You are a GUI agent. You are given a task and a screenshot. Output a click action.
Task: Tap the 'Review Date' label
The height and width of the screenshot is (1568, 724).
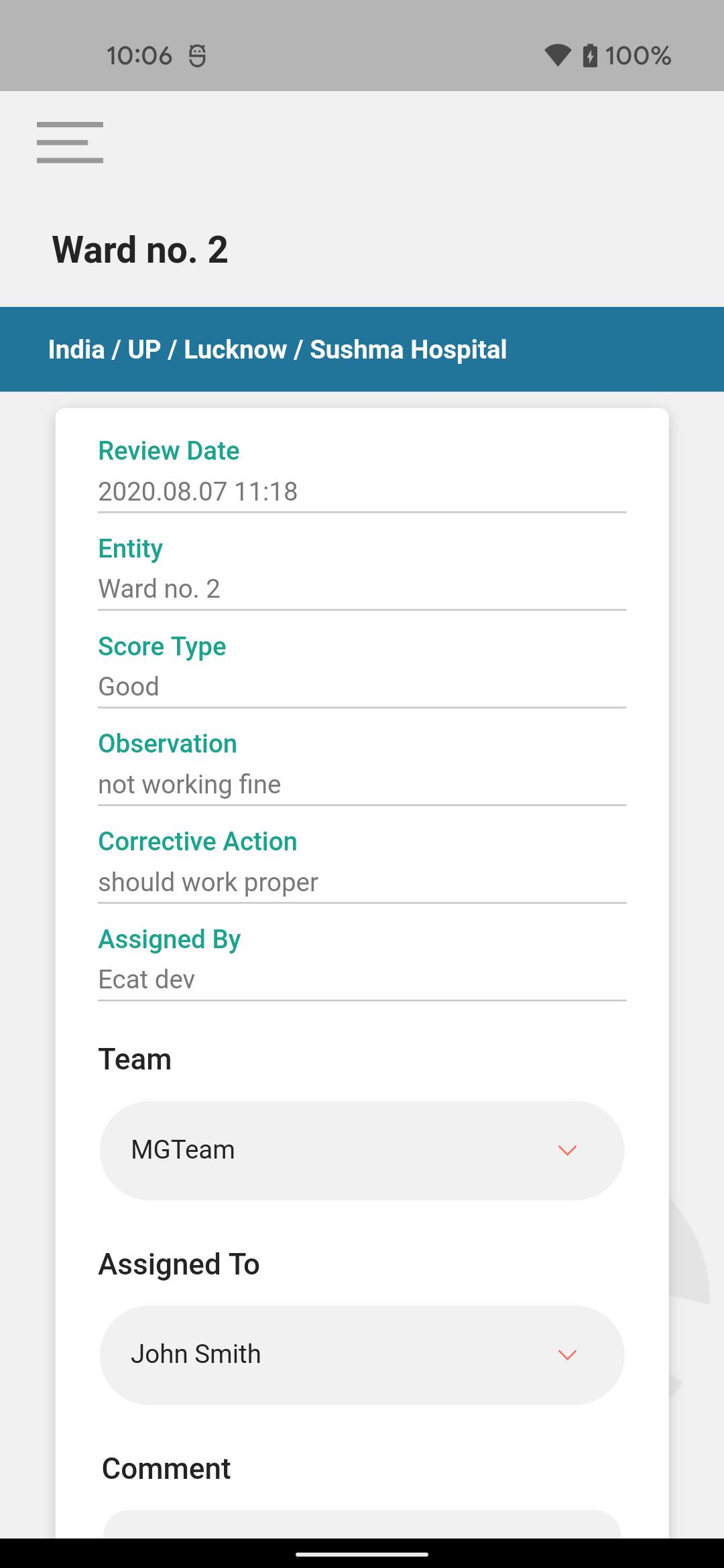(x=169, y=451)
